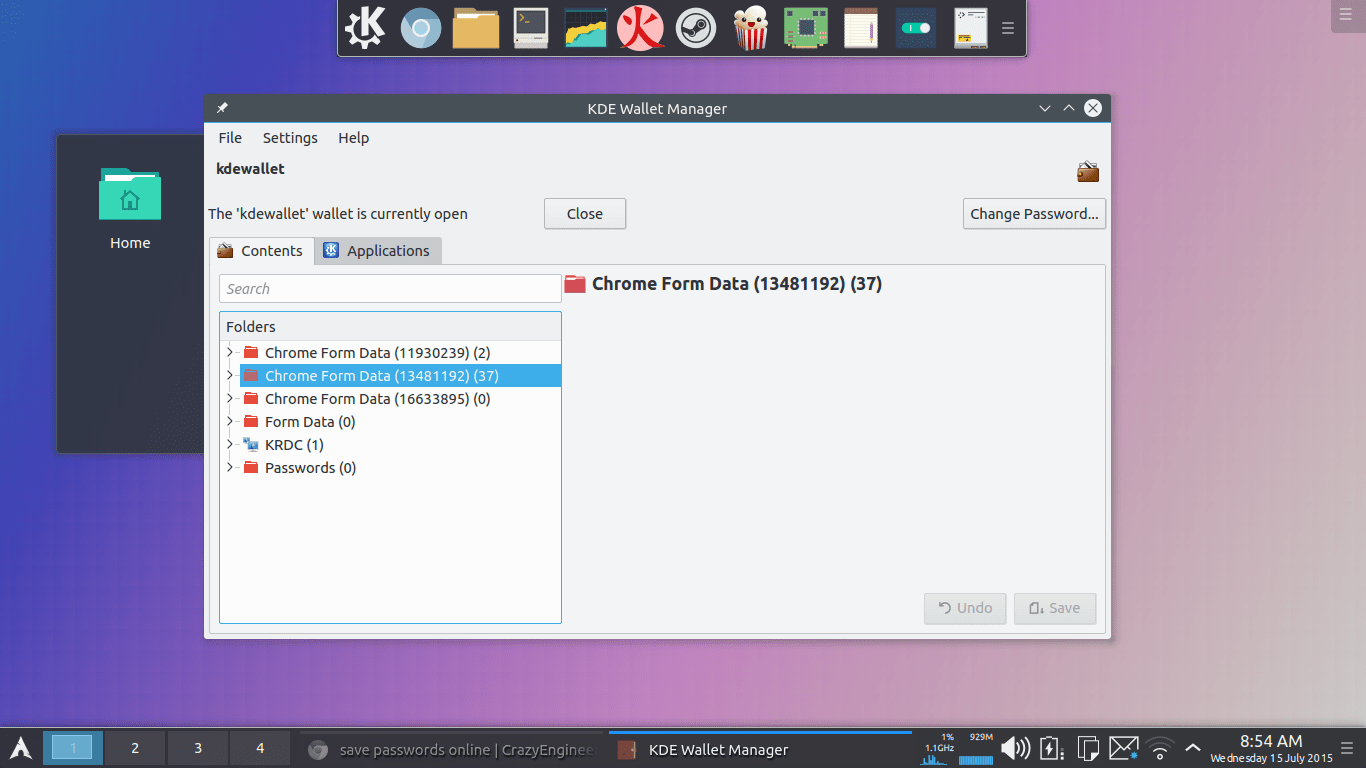Switch to the Contents tab
This screenshot has width=1366, height=768.
coord(261,251)
